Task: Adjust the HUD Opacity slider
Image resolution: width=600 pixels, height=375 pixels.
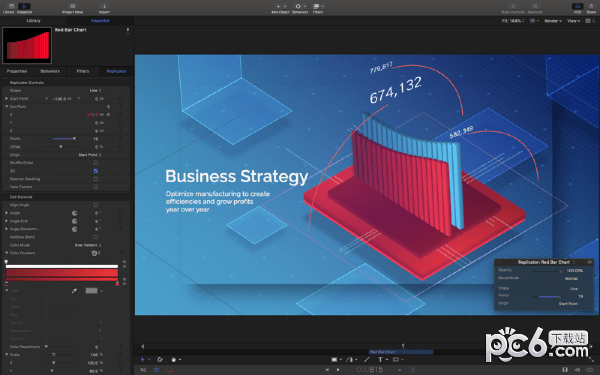Action: tap(546, 271)
